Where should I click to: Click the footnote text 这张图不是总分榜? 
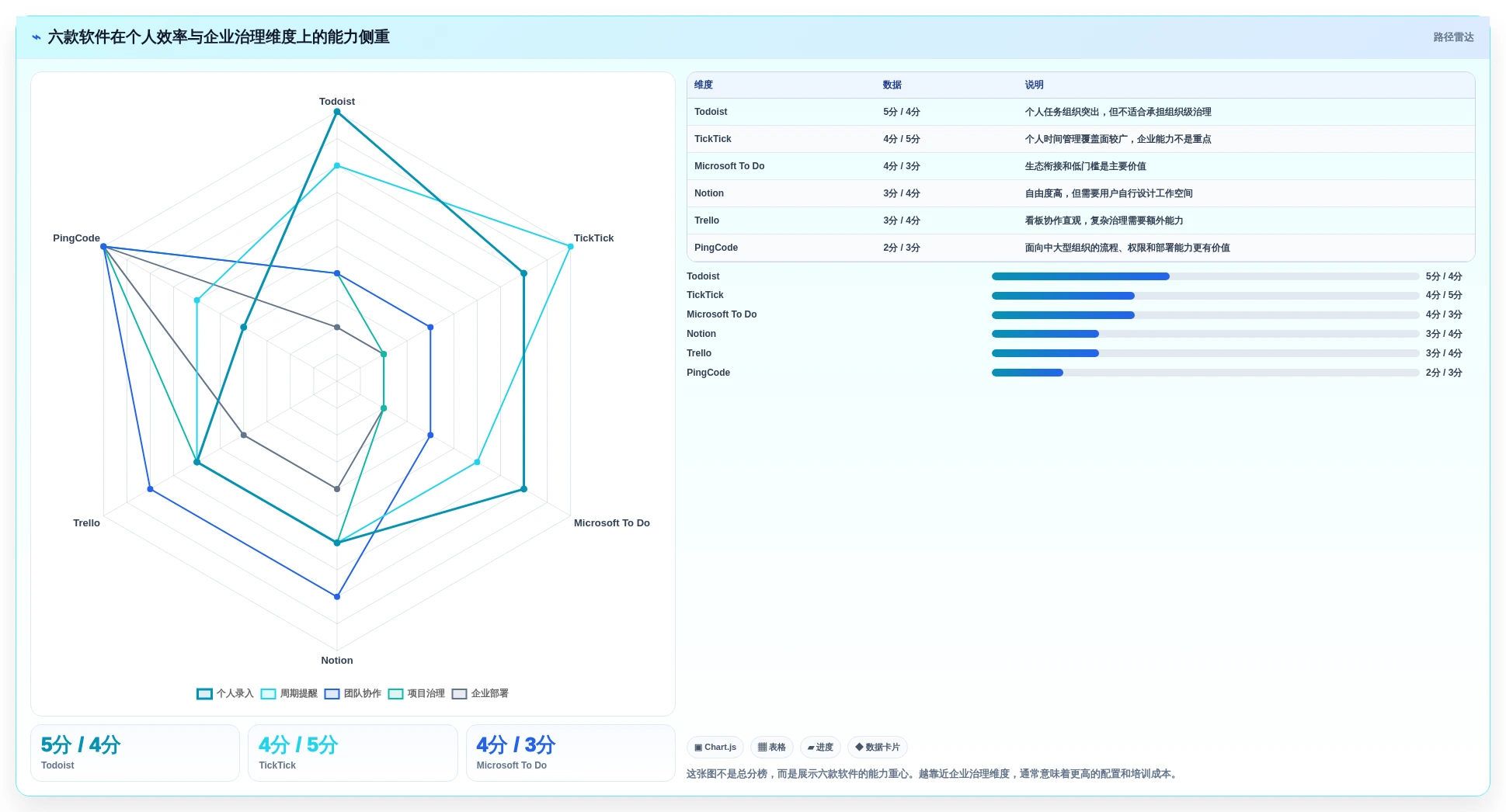click(932, 774)
